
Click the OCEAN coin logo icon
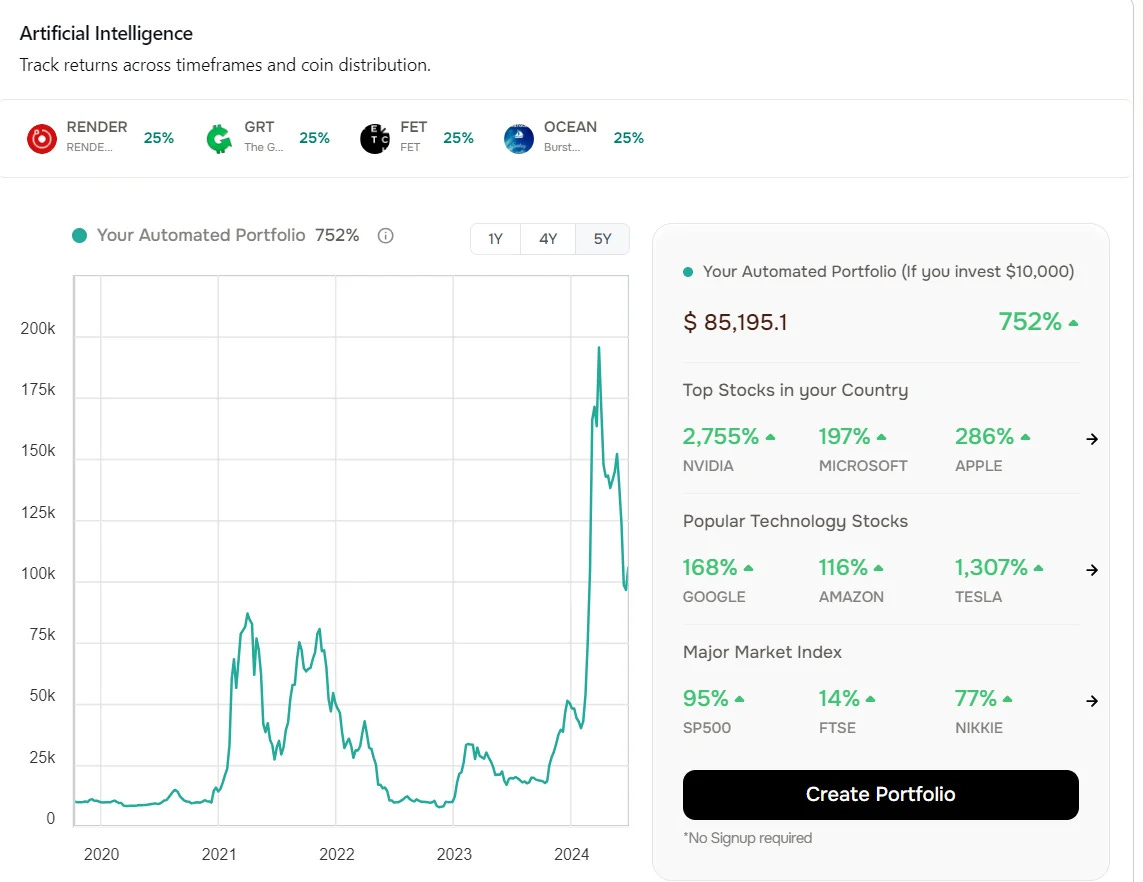coord(518,138)
